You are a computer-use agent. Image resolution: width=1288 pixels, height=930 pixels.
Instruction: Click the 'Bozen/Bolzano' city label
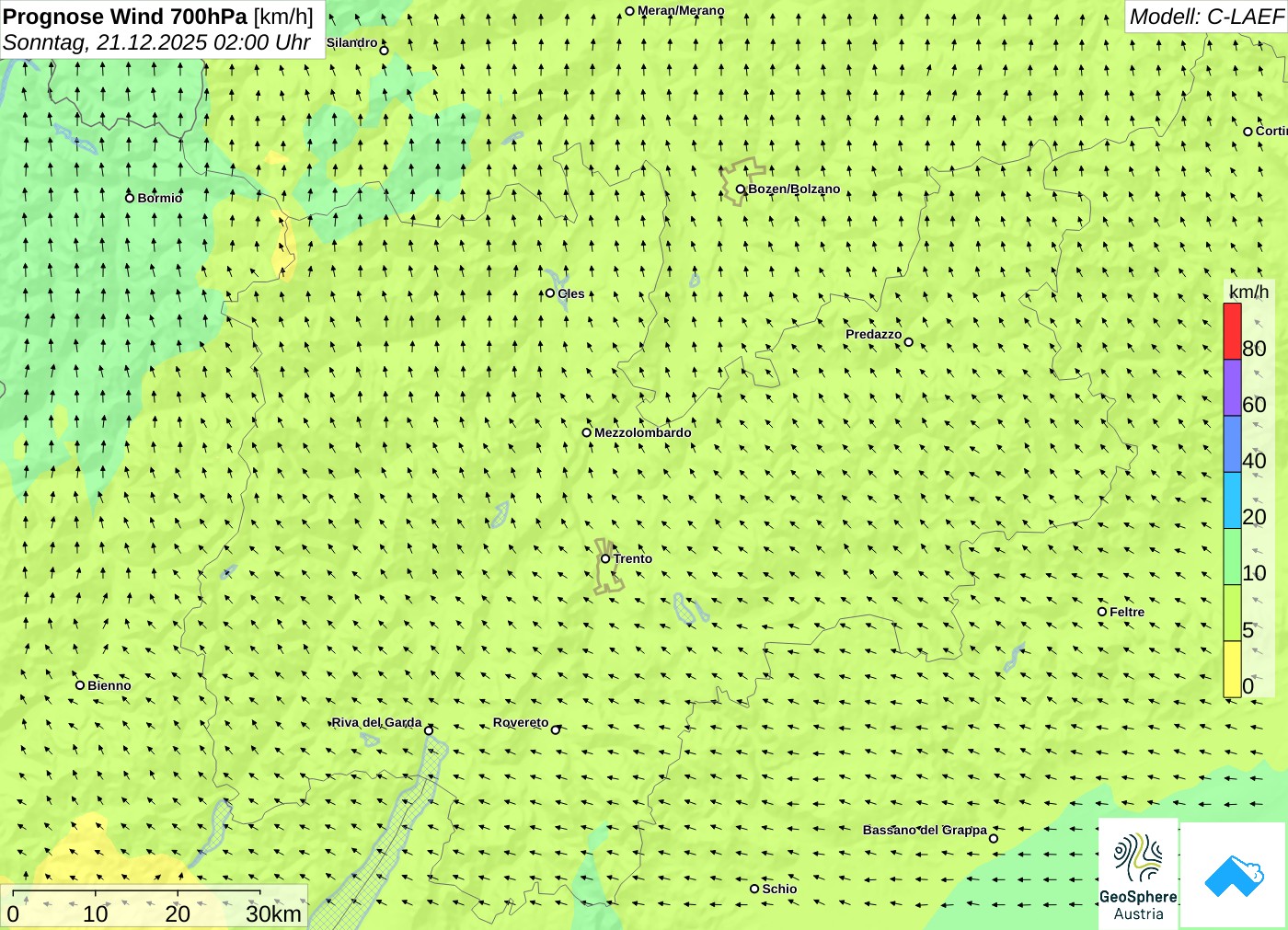pos(794,189)
